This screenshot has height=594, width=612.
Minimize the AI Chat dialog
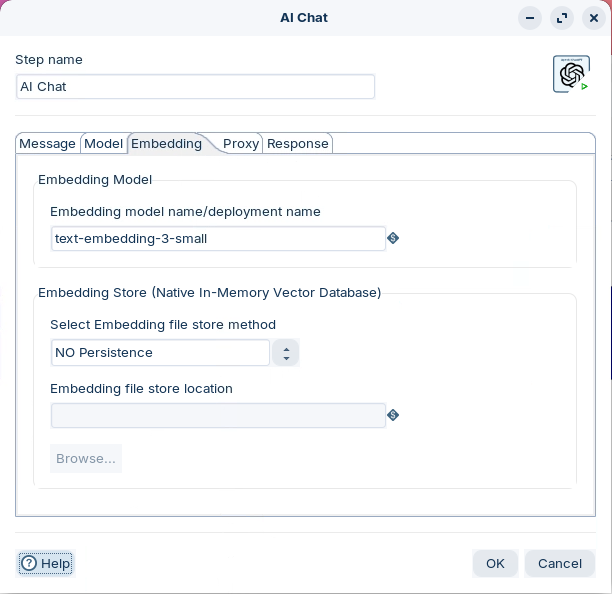coord(530,18)
